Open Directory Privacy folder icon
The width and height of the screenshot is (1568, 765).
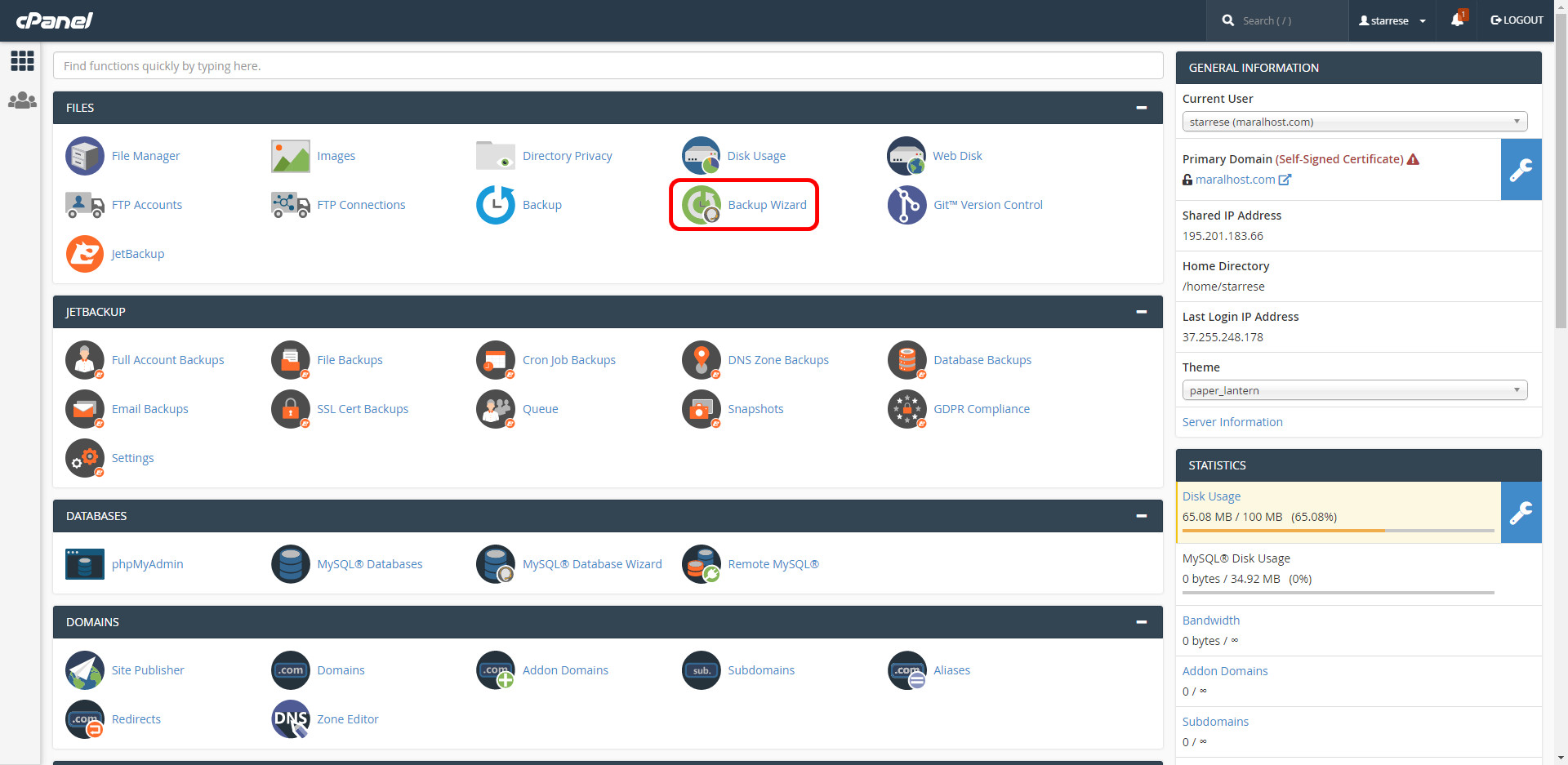(496, 156)
